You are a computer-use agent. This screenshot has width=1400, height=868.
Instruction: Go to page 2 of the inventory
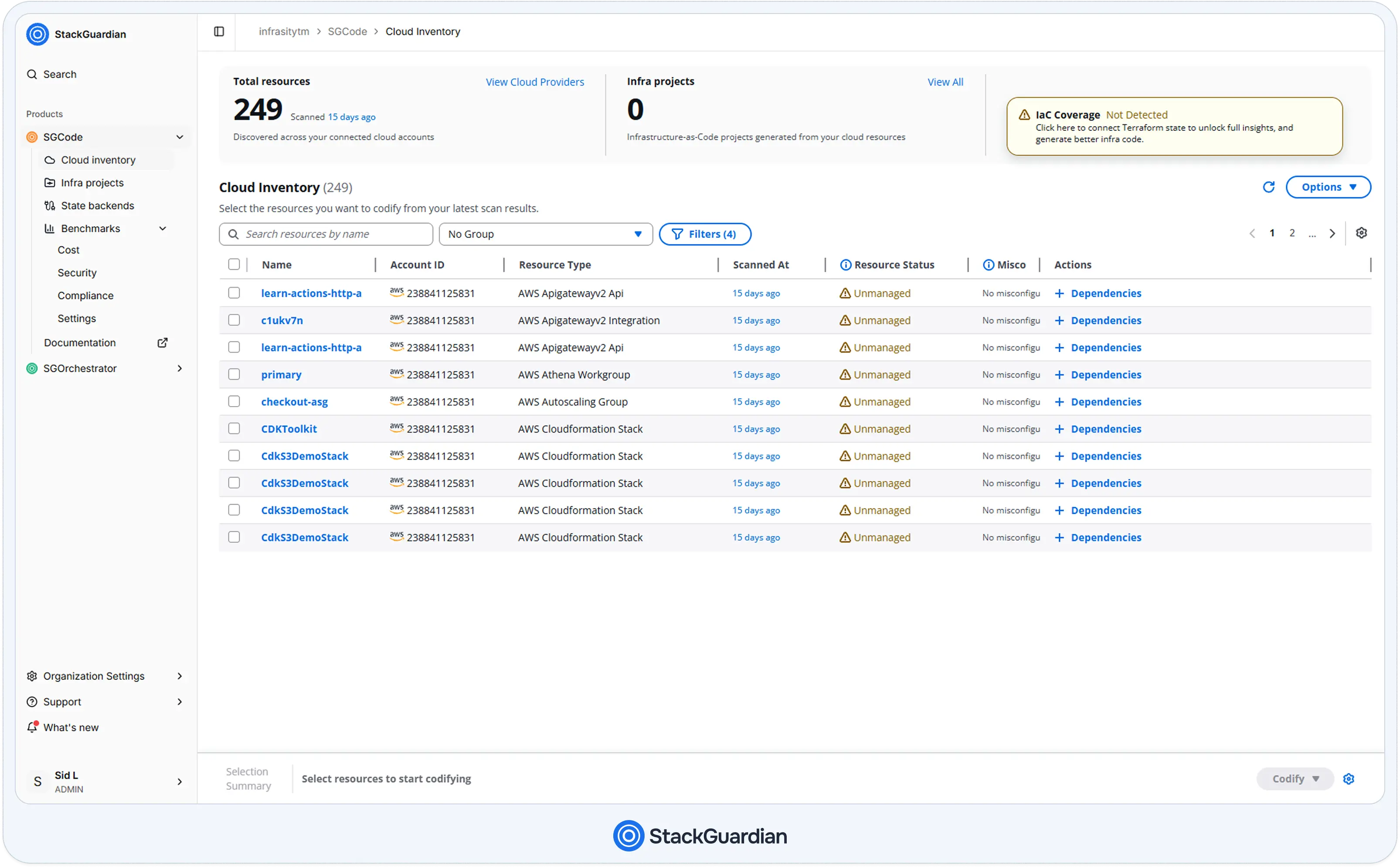(1291, 233)
